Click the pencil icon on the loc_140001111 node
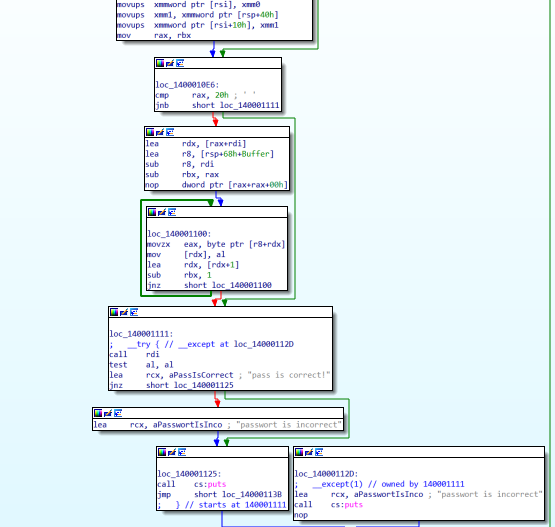The image size is (555, 527). [x=124, y=312]
